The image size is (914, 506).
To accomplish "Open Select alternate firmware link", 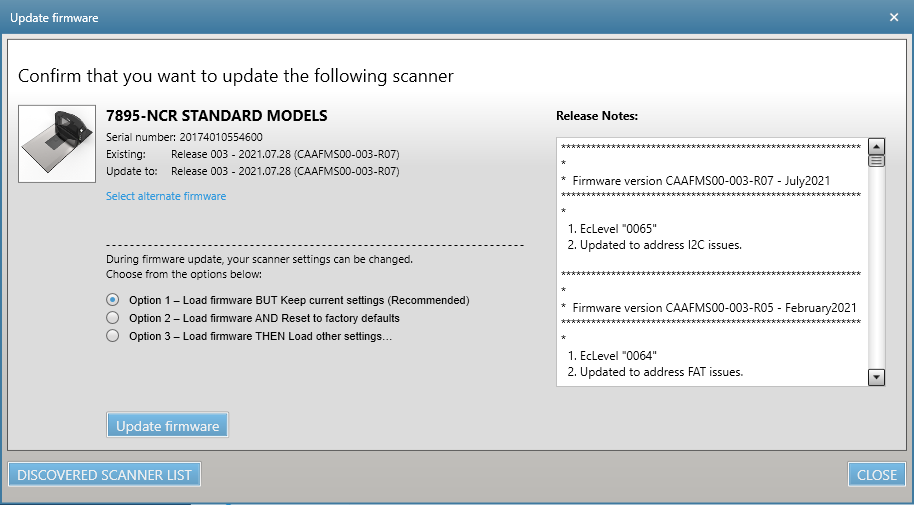I will click(166, 196).
